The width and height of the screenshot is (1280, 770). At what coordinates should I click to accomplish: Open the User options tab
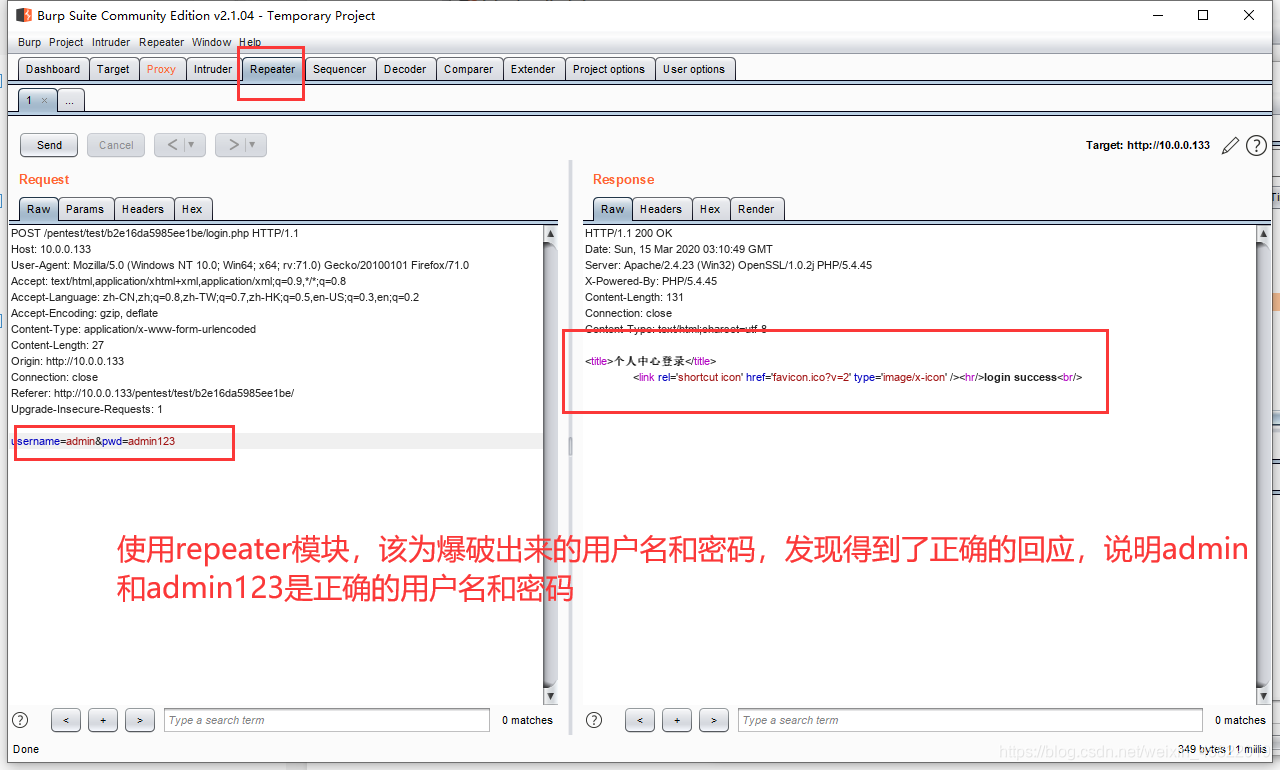point(694,69)
